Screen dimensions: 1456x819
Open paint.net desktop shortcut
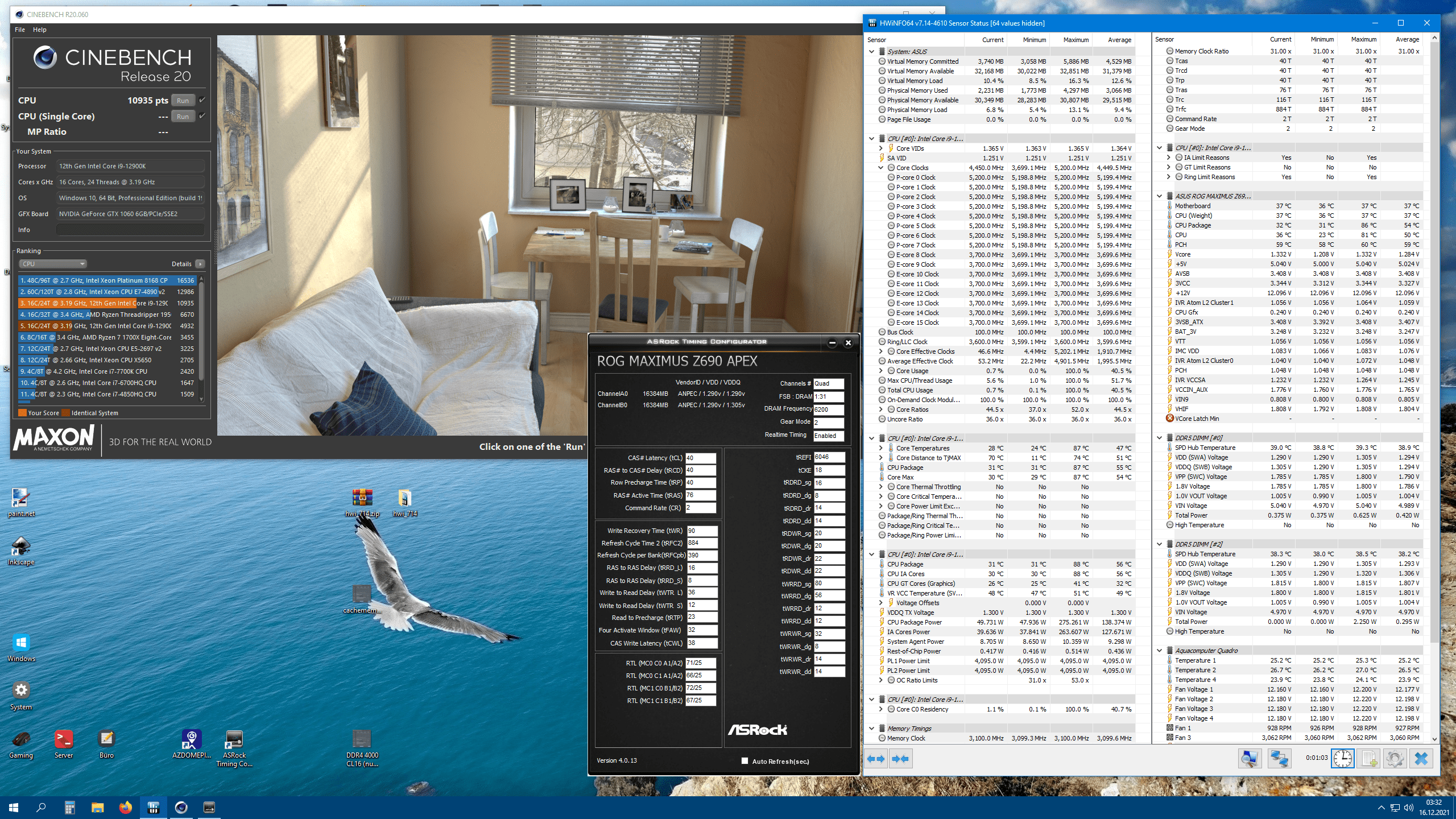click(21, 503)
